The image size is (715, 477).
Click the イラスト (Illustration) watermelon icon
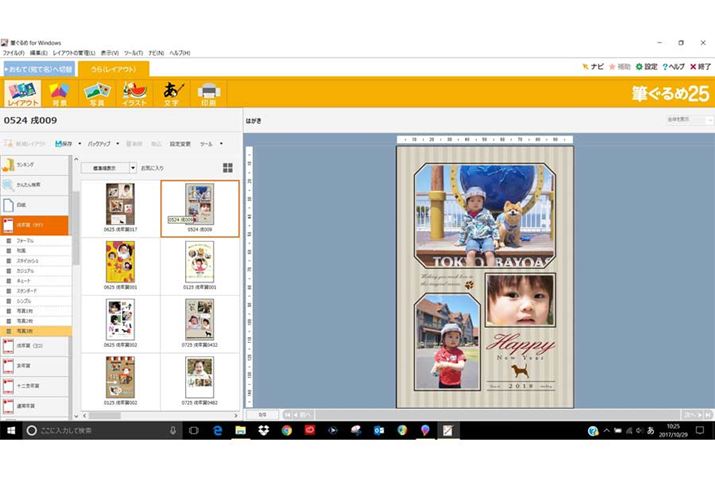coord(134,93)
